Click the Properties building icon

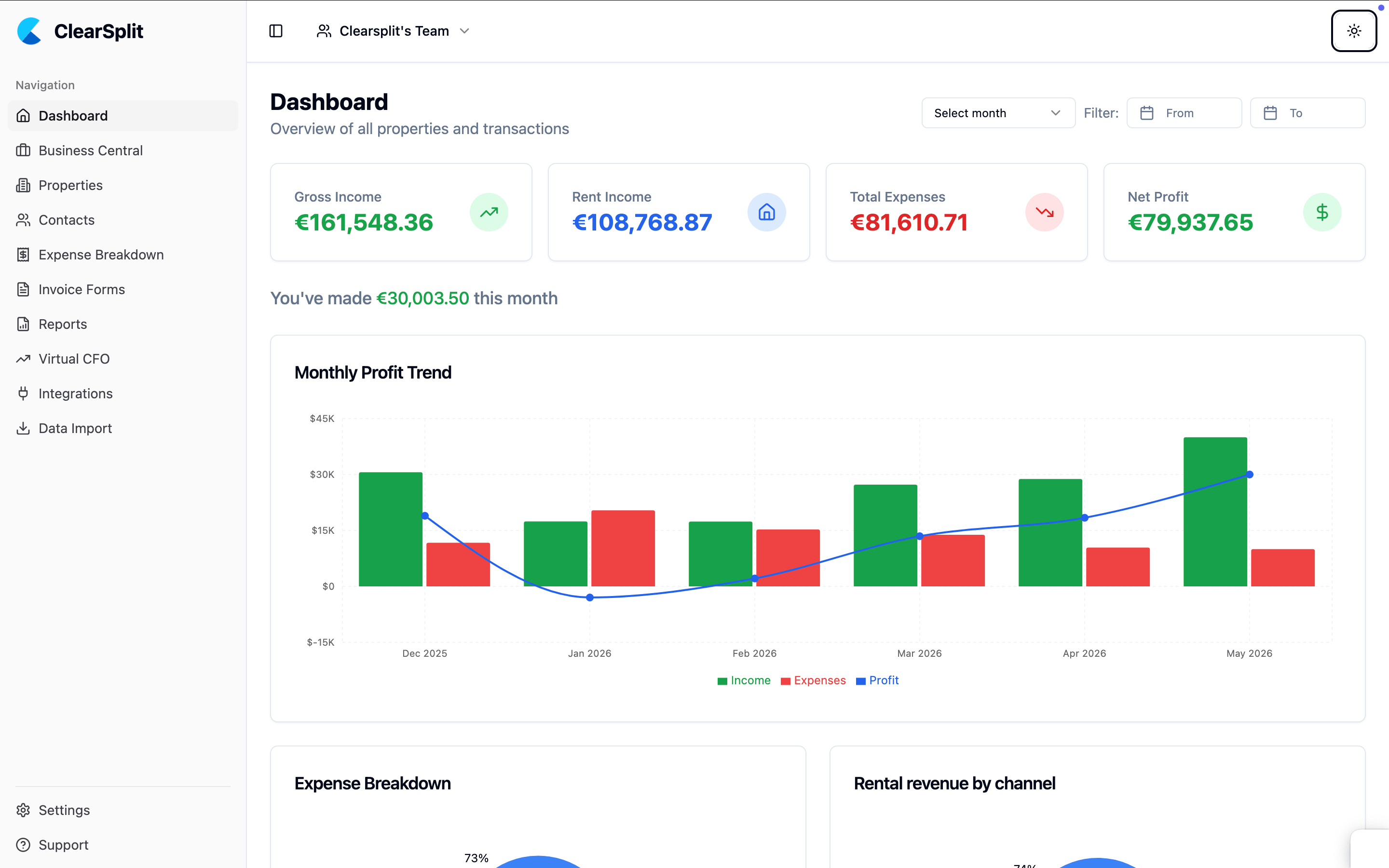click(23, 186)
